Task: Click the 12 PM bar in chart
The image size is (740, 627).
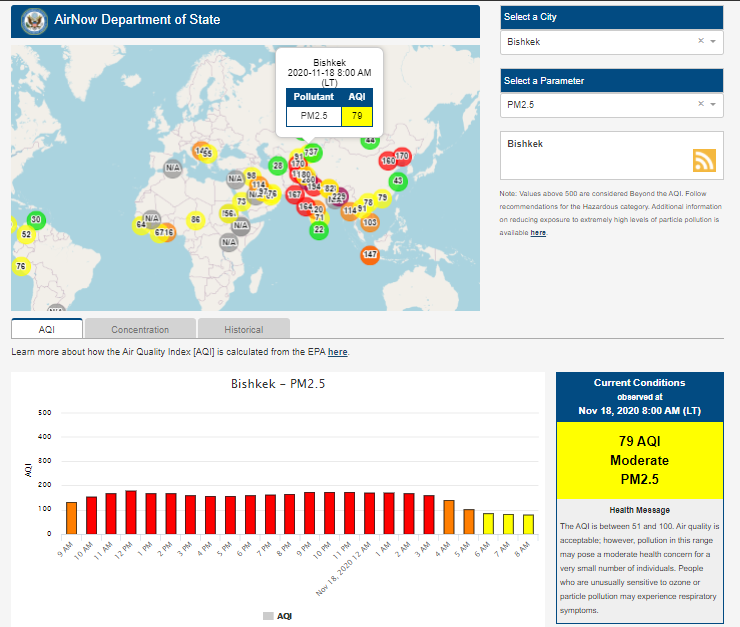Action: point(131,512)
